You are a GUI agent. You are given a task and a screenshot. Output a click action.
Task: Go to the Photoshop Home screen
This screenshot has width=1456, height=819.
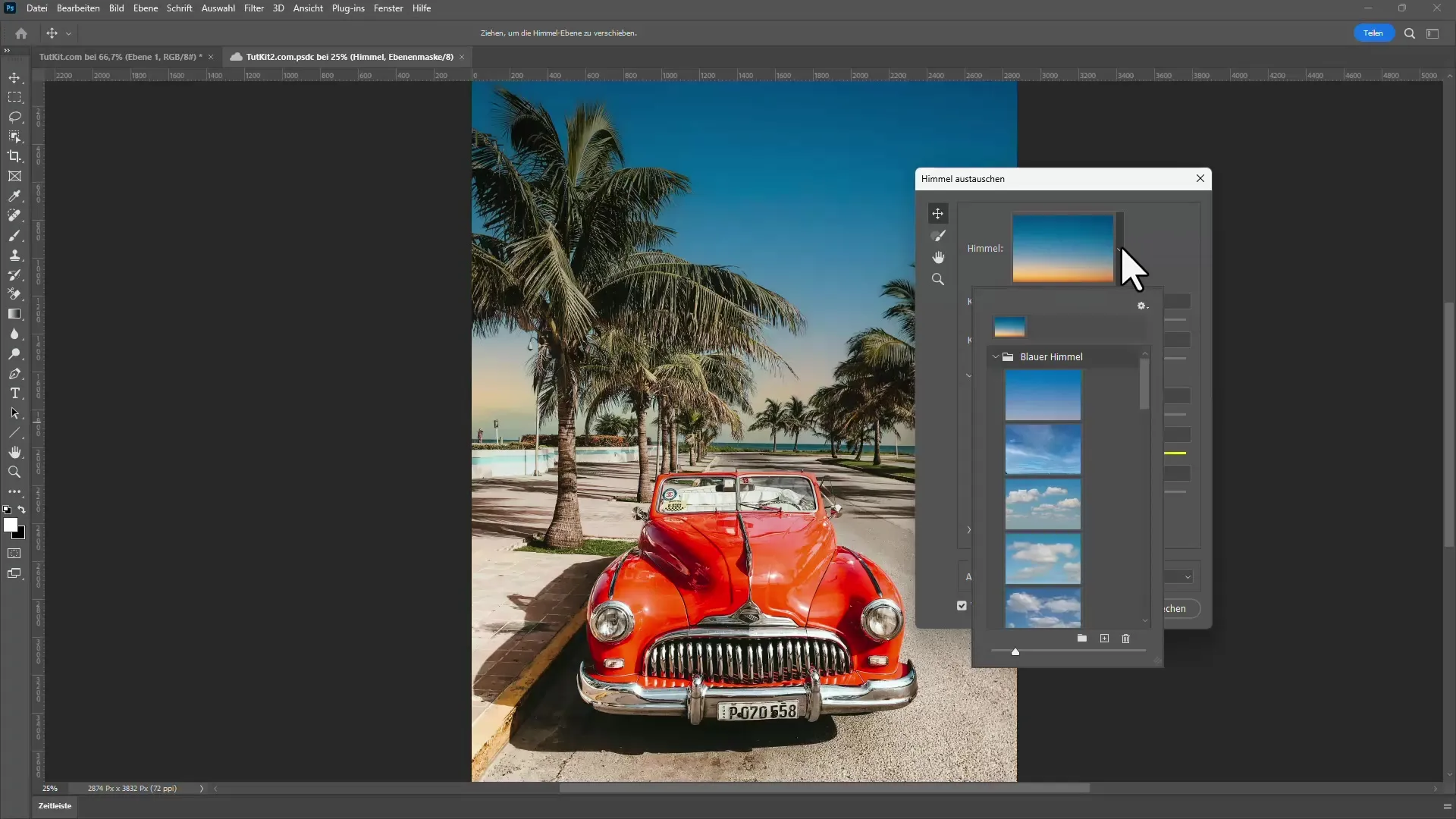click(x=21, y=33)
